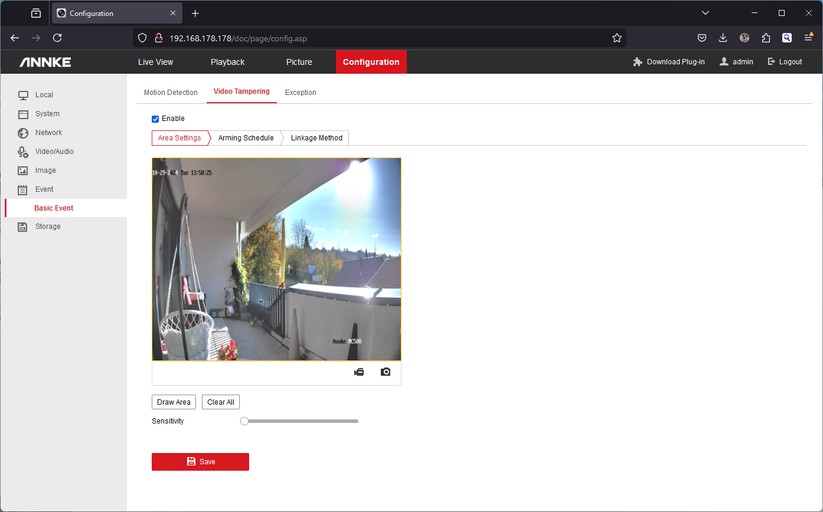Click the Local monitor icon in sidebar
The height and width of the screenshot is (512, 823).
click(x=23, y=95)
